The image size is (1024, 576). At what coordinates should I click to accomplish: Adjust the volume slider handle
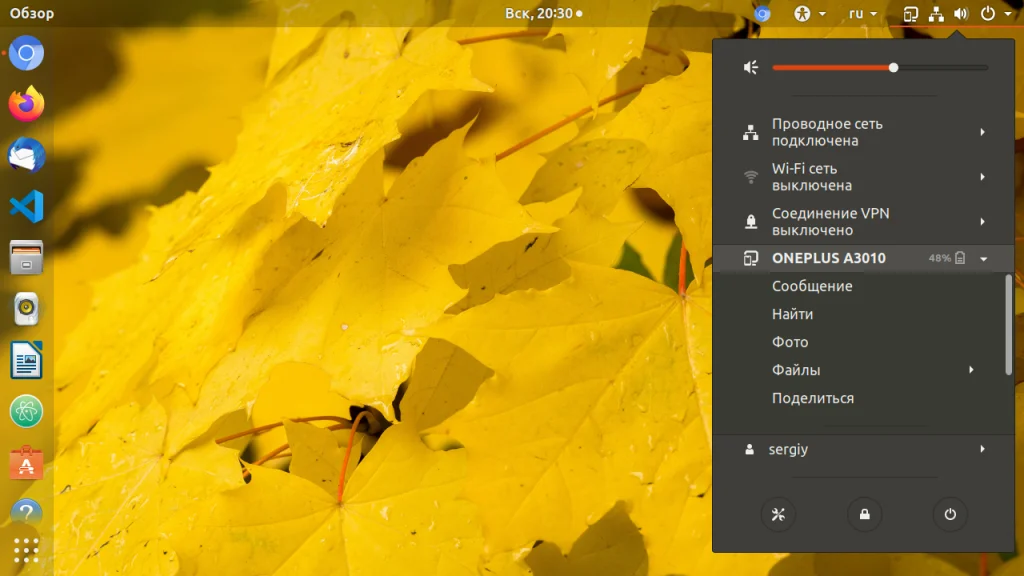tap(893, 67)
